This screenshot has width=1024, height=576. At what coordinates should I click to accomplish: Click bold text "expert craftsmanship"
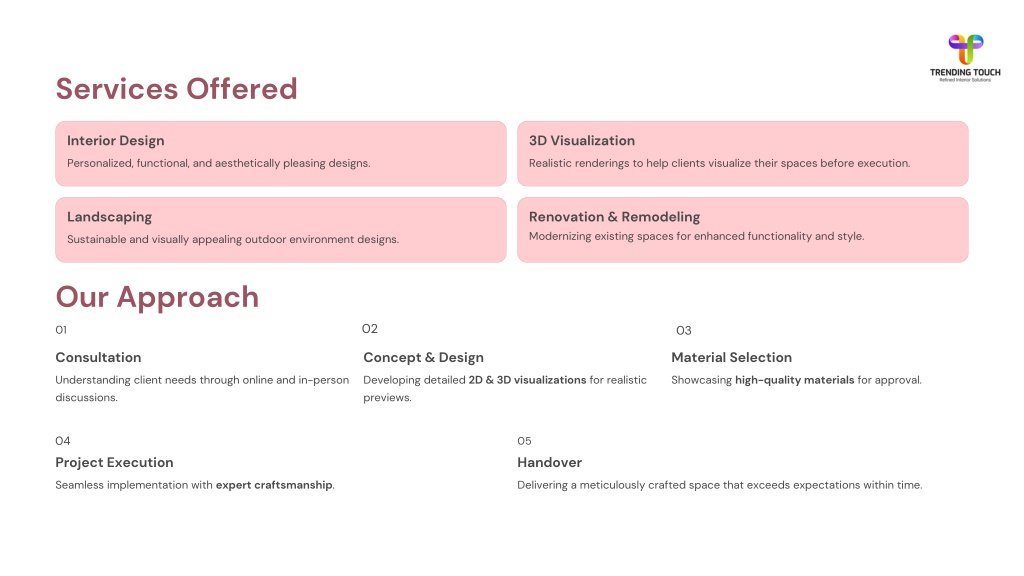tap(274, 485)
